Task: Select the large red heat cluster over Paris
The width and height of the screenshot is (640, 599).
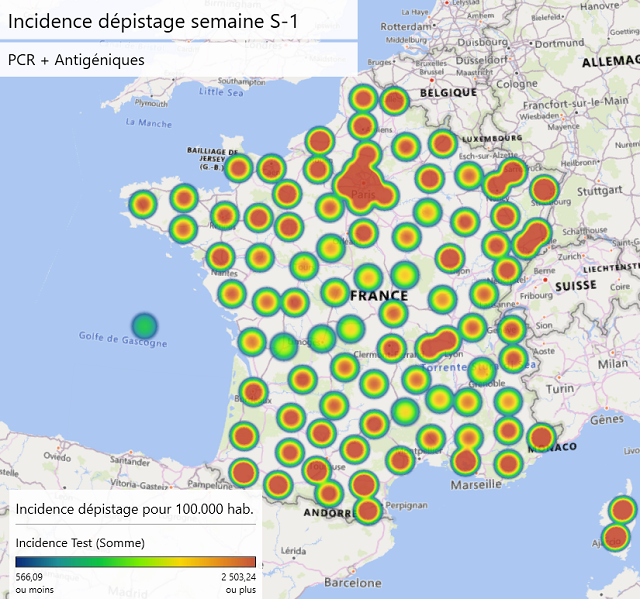Action: tap(359, 180)
